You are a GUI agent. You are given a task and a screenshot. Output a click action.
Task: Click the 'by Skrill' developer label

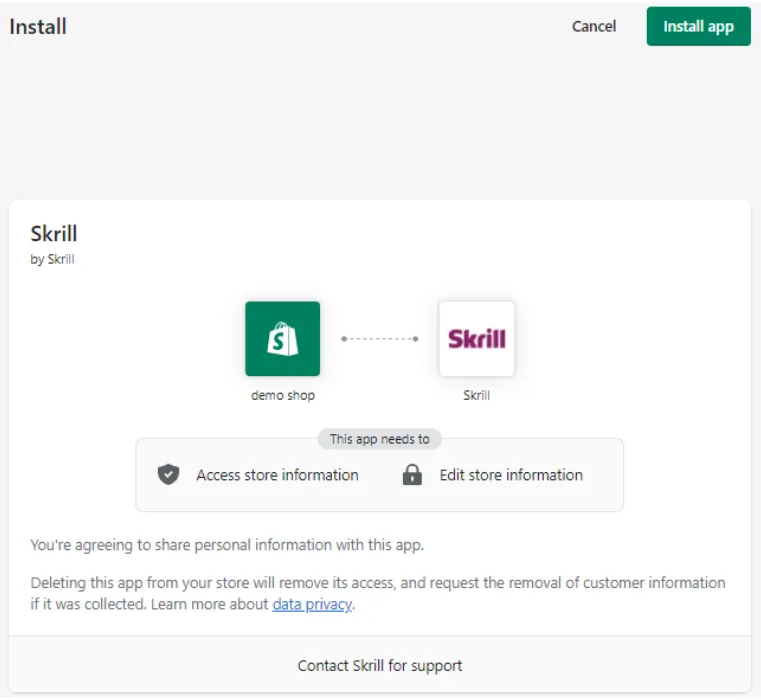point(53,259)
